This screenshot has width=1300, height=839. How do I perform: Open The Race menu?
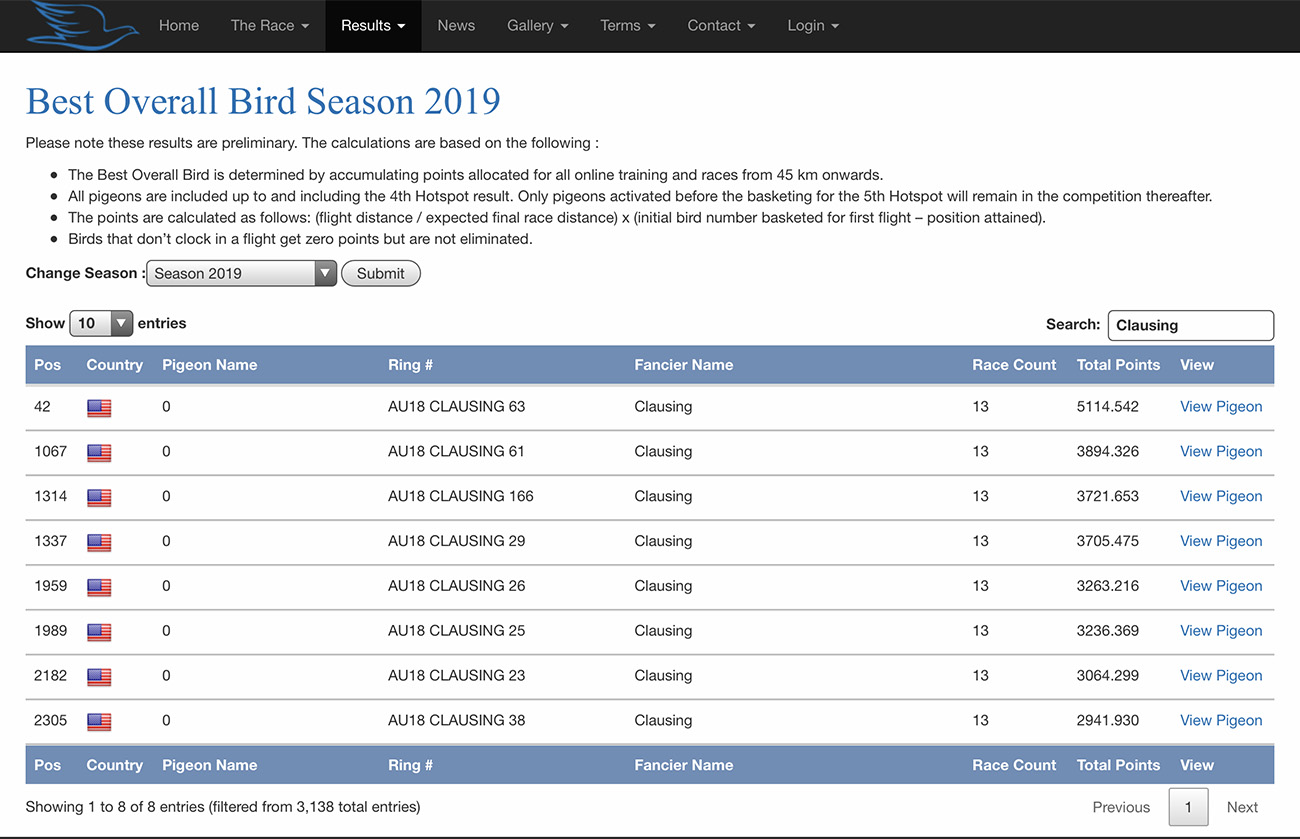269,26
